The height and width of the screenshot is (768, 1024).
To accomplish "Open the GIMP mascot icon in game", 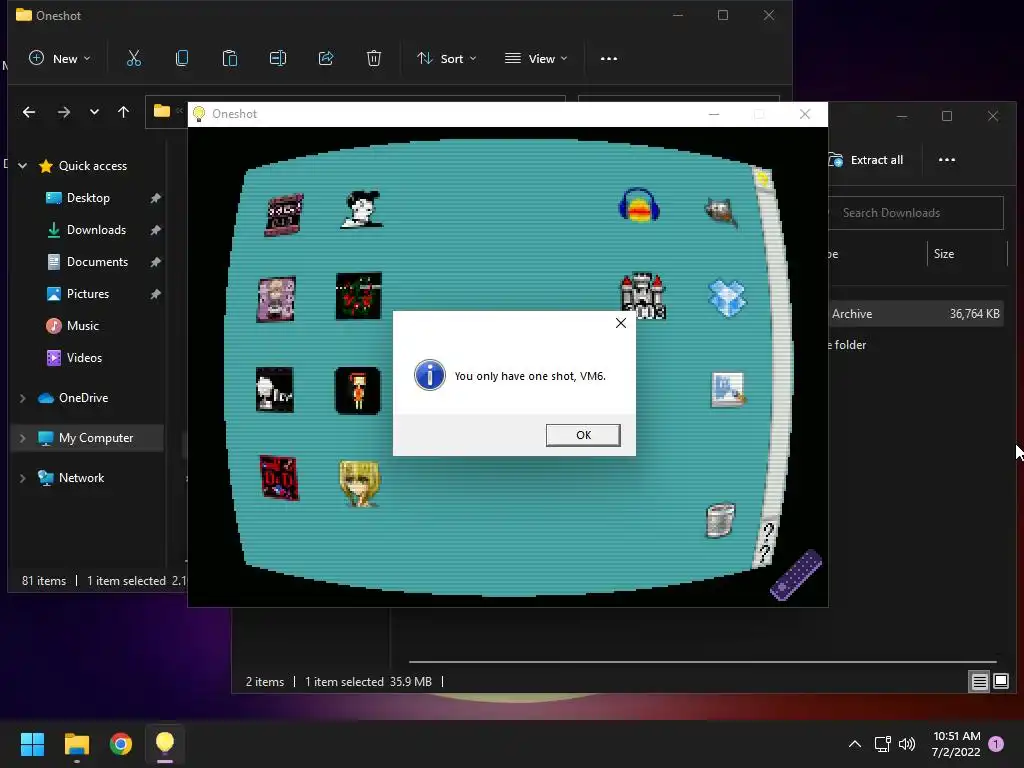I will point(721,212).
